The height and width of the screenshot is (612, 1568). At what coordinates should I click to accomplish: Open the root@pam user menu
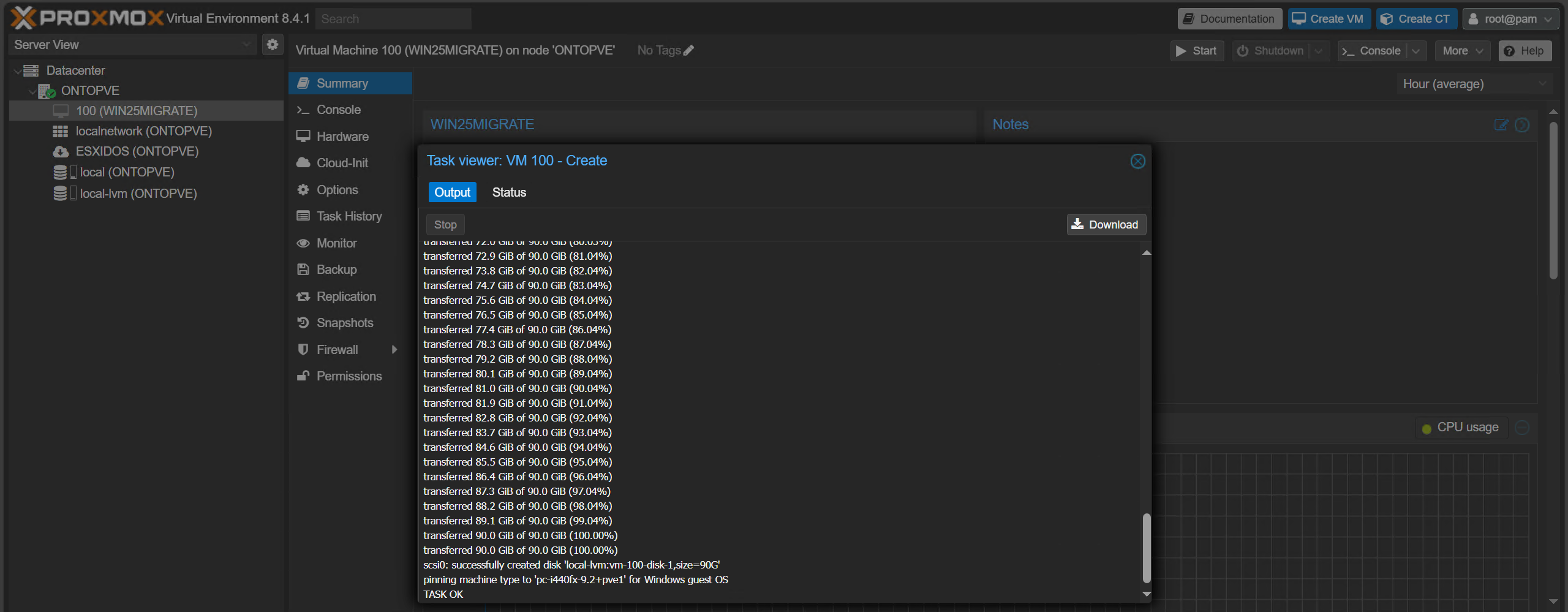1511,18
